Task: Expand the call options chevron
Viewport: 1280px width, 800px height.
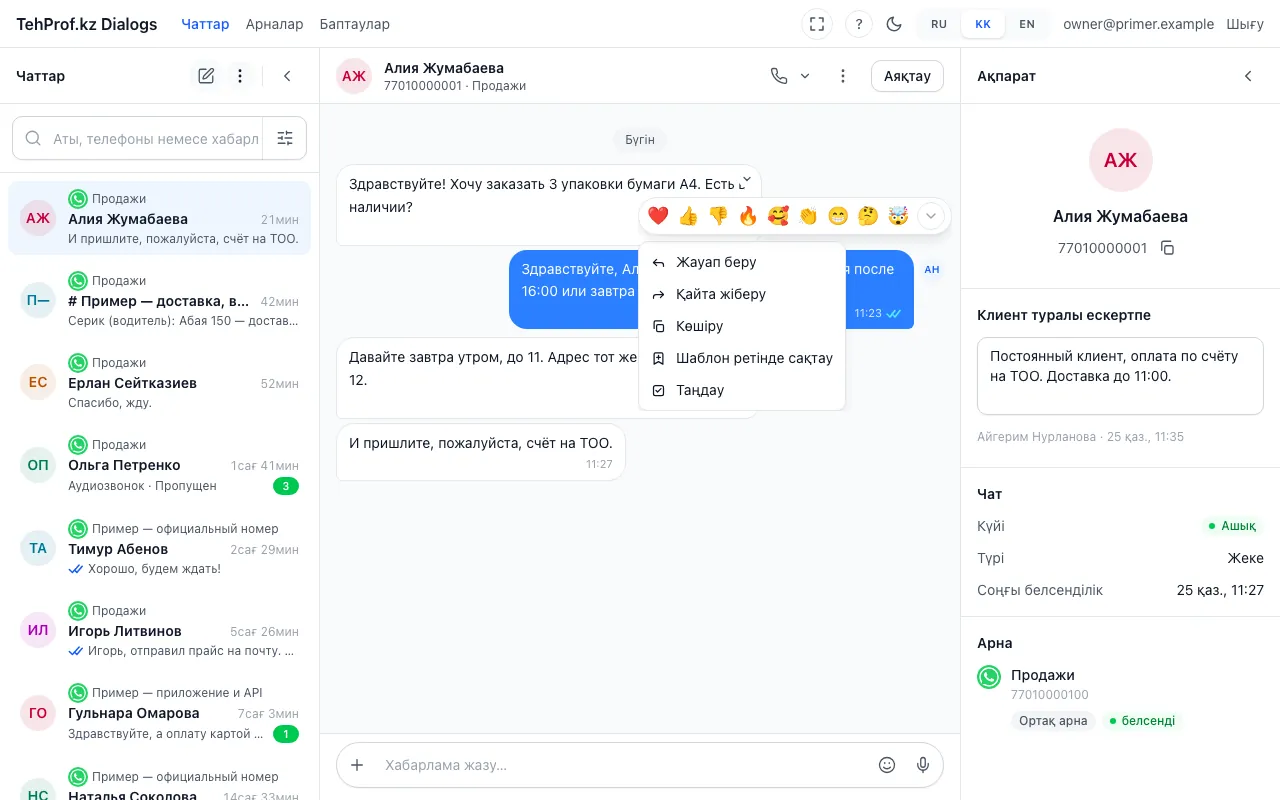Action: (805, 76)
